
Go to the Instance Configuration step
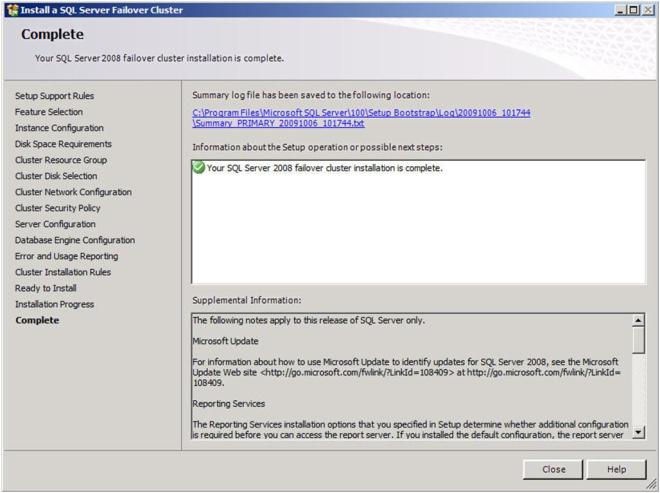[x=59, y=128]
